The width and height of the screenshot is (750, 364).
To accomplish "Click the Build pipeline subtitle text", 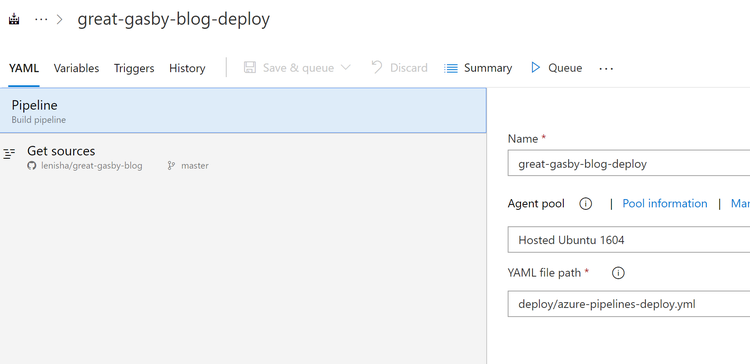I will coord(38,120).
